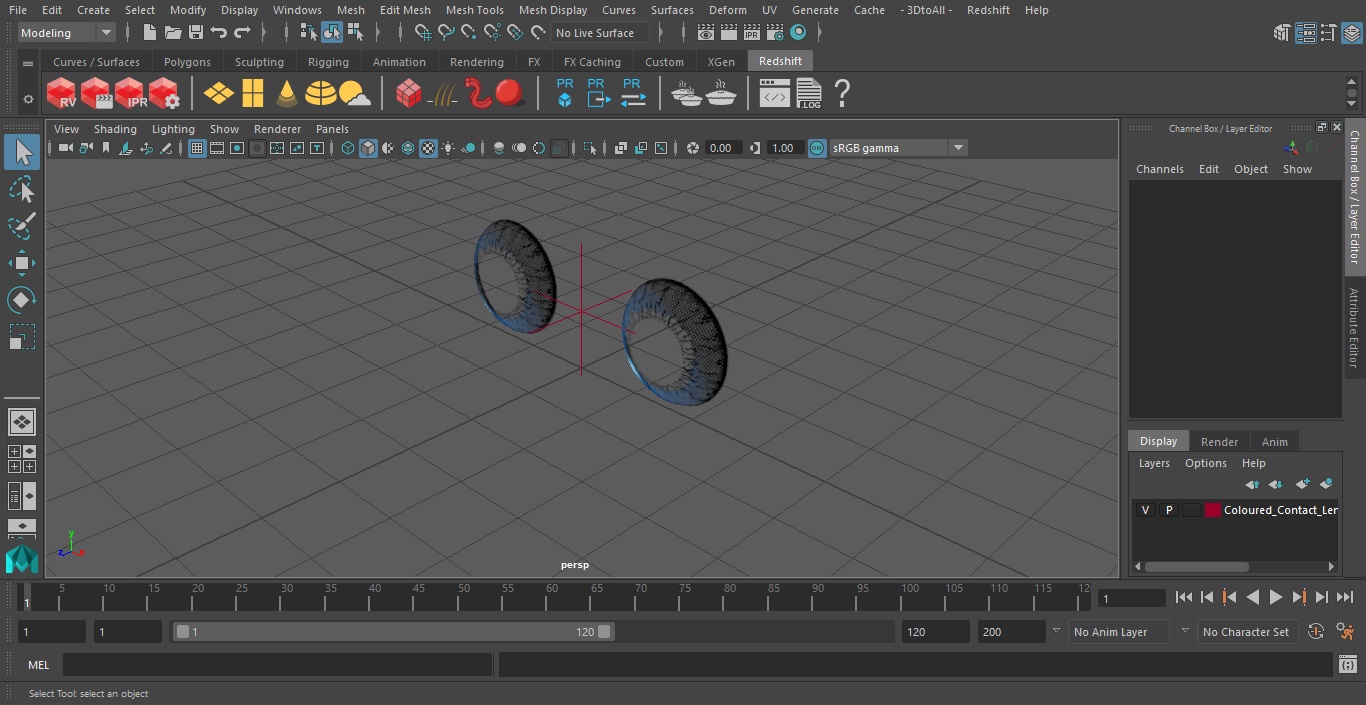Open the Attribute Editor side tab

tap(1354, 328)
